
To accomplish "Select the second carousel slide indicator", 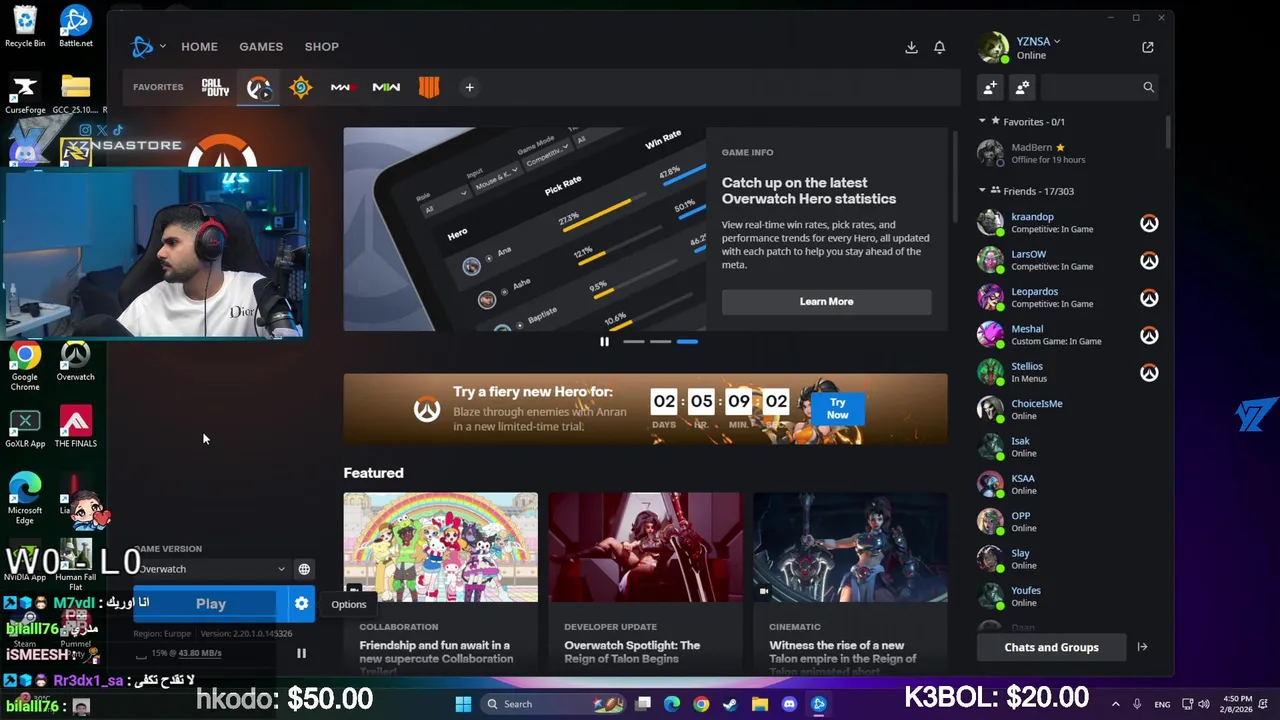I will pos(660,342).
